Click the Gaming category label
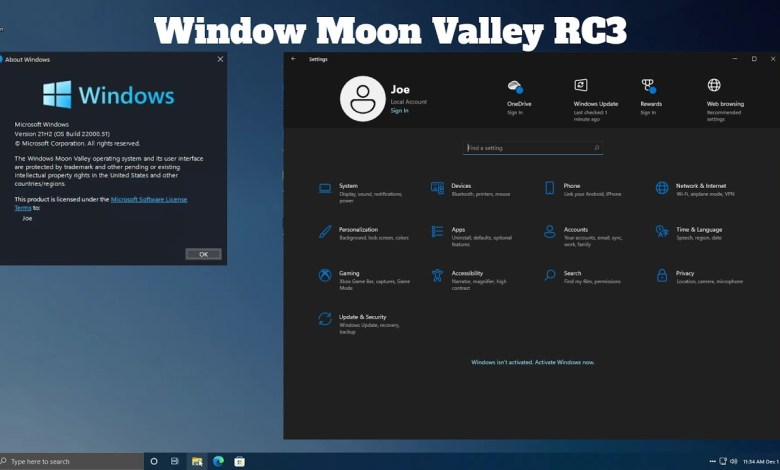The height and width of the screenshot is (470, 780). [x=349, y=273]
